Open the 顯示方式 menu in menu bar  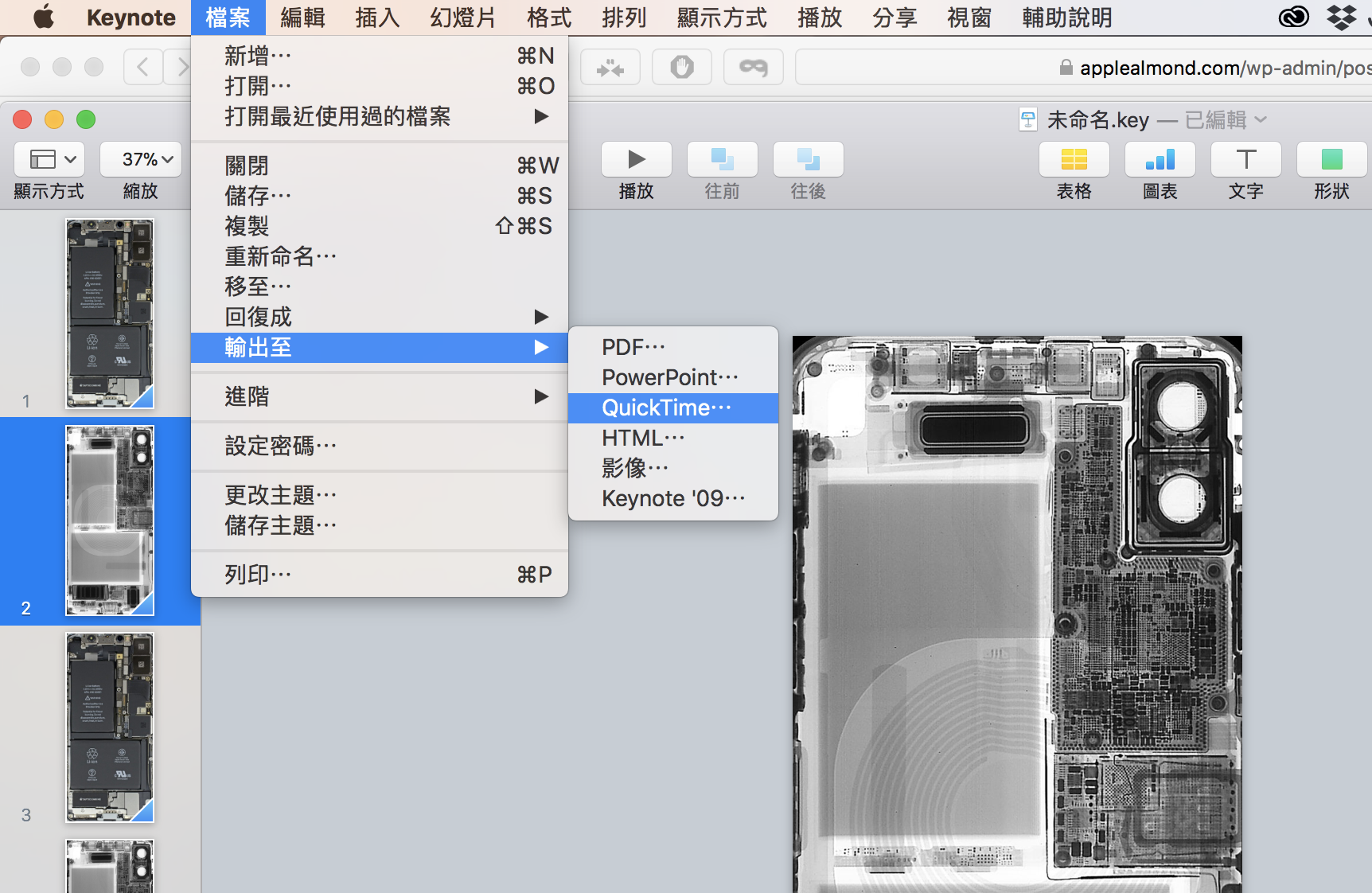point(722,18)
